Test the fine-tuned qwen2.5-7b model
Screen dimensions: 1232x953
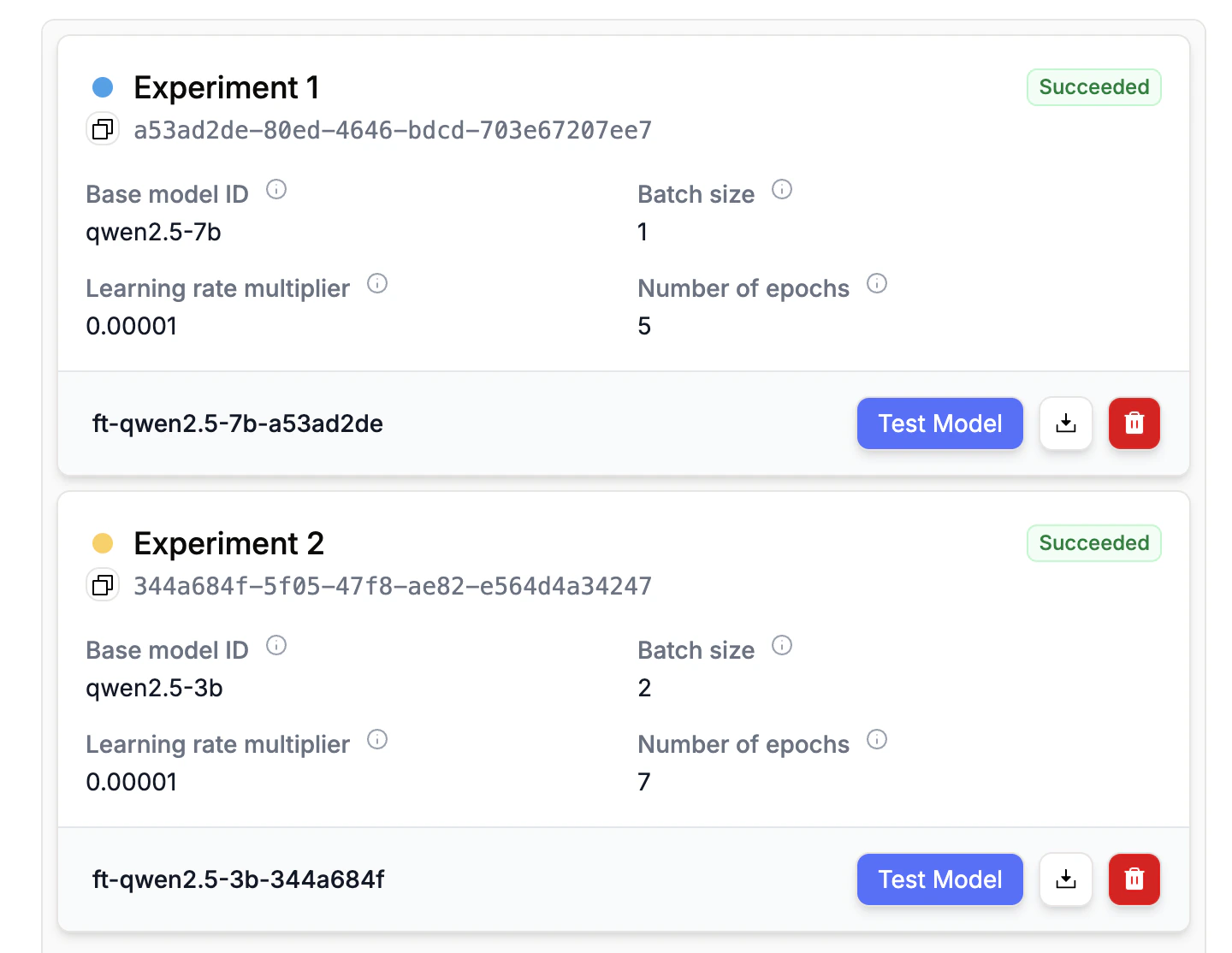(x=939, y=423)
